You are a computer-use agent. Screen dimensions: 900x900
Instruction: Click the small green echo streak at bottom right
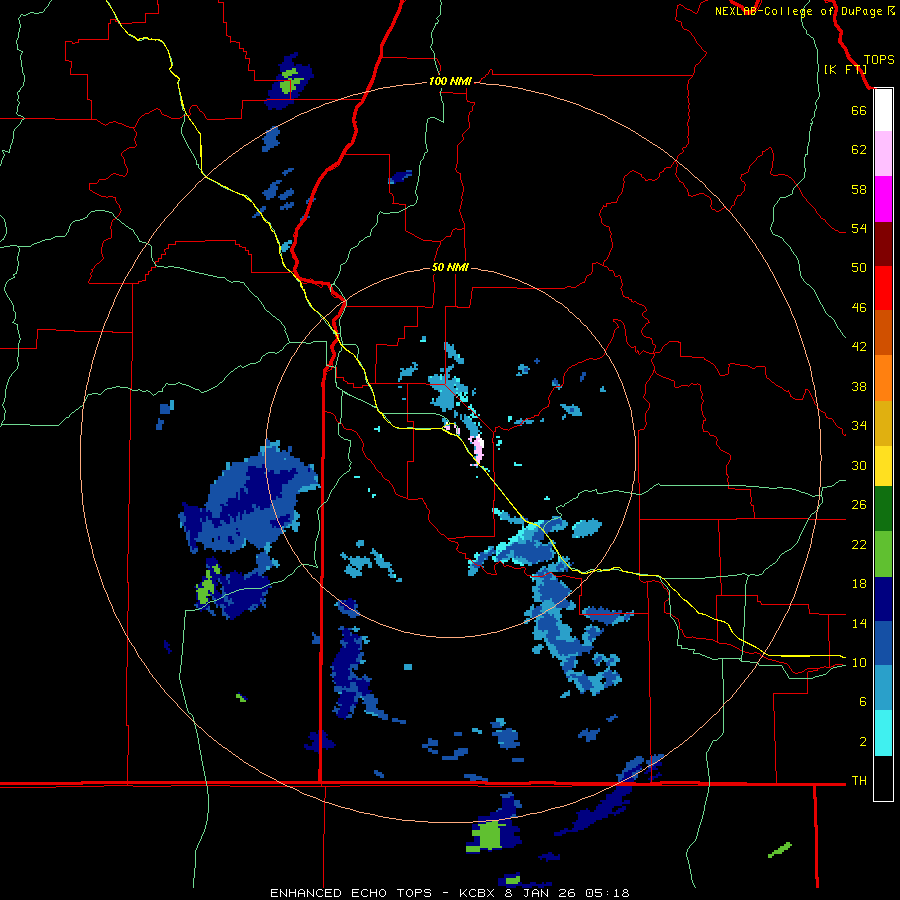click(x=779, y=849)
